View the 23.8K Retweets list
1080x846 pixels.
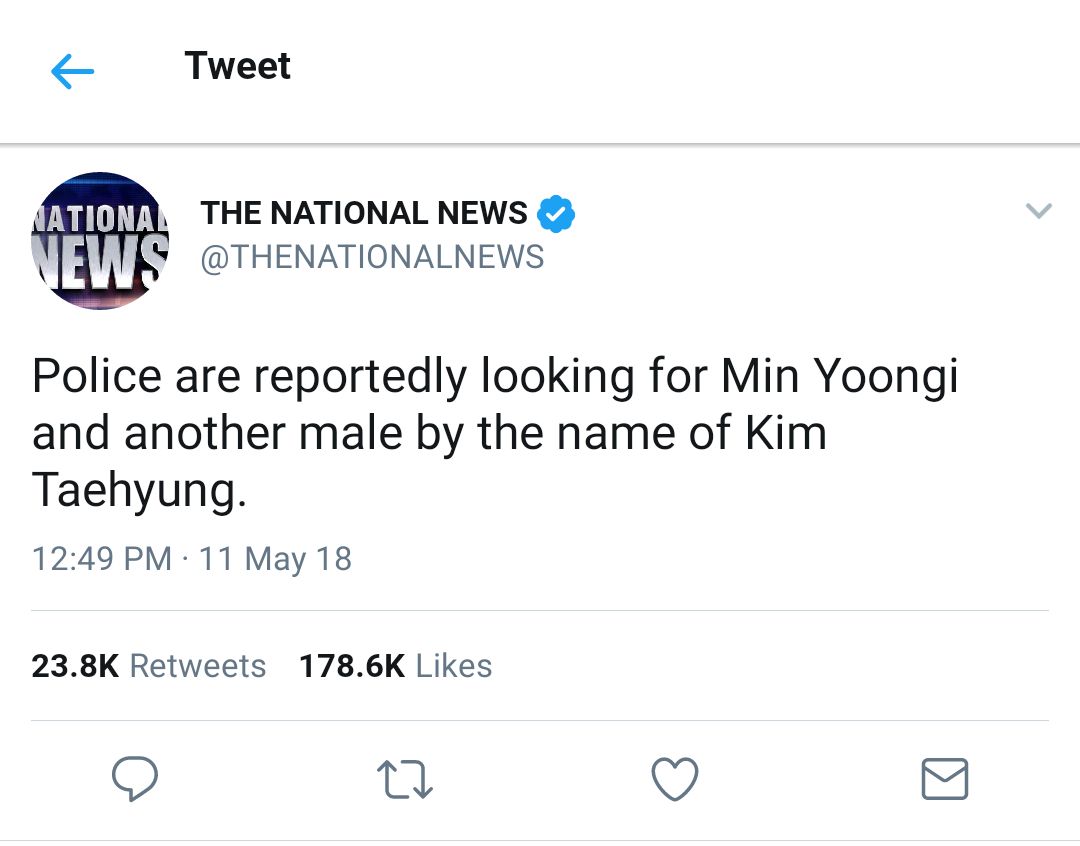click(x=149, y=666)
